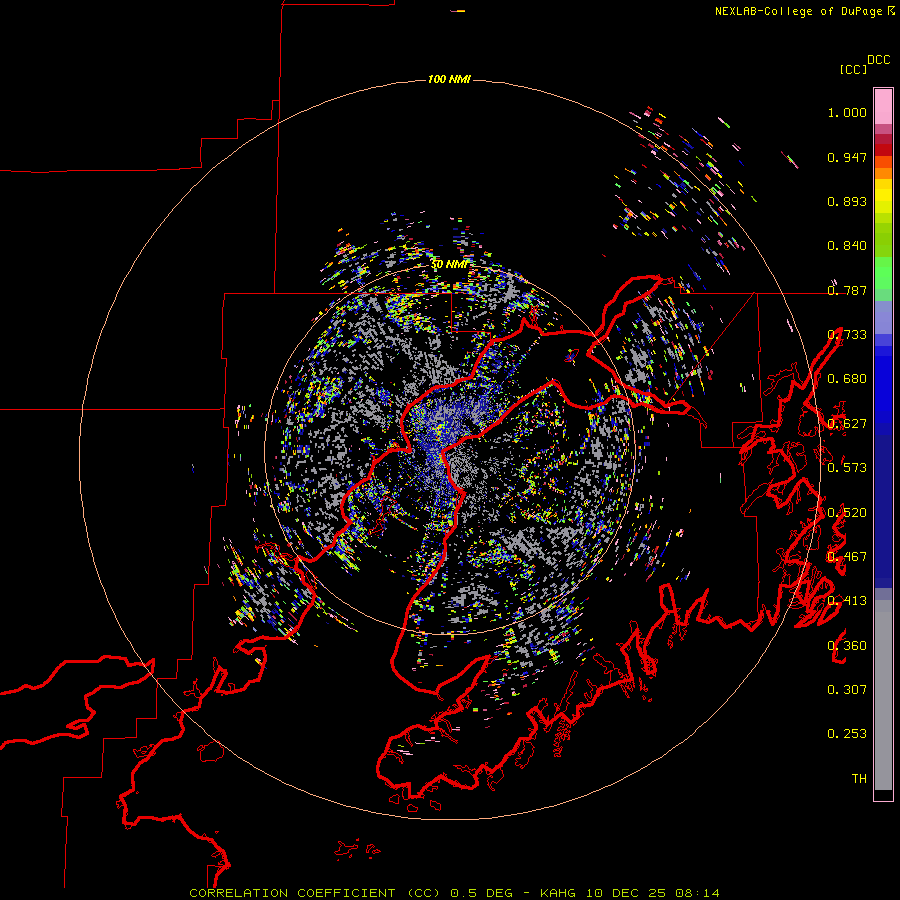Click the 0.253 scale value
Screen dimensions: 900x900
tap(847, 734)
